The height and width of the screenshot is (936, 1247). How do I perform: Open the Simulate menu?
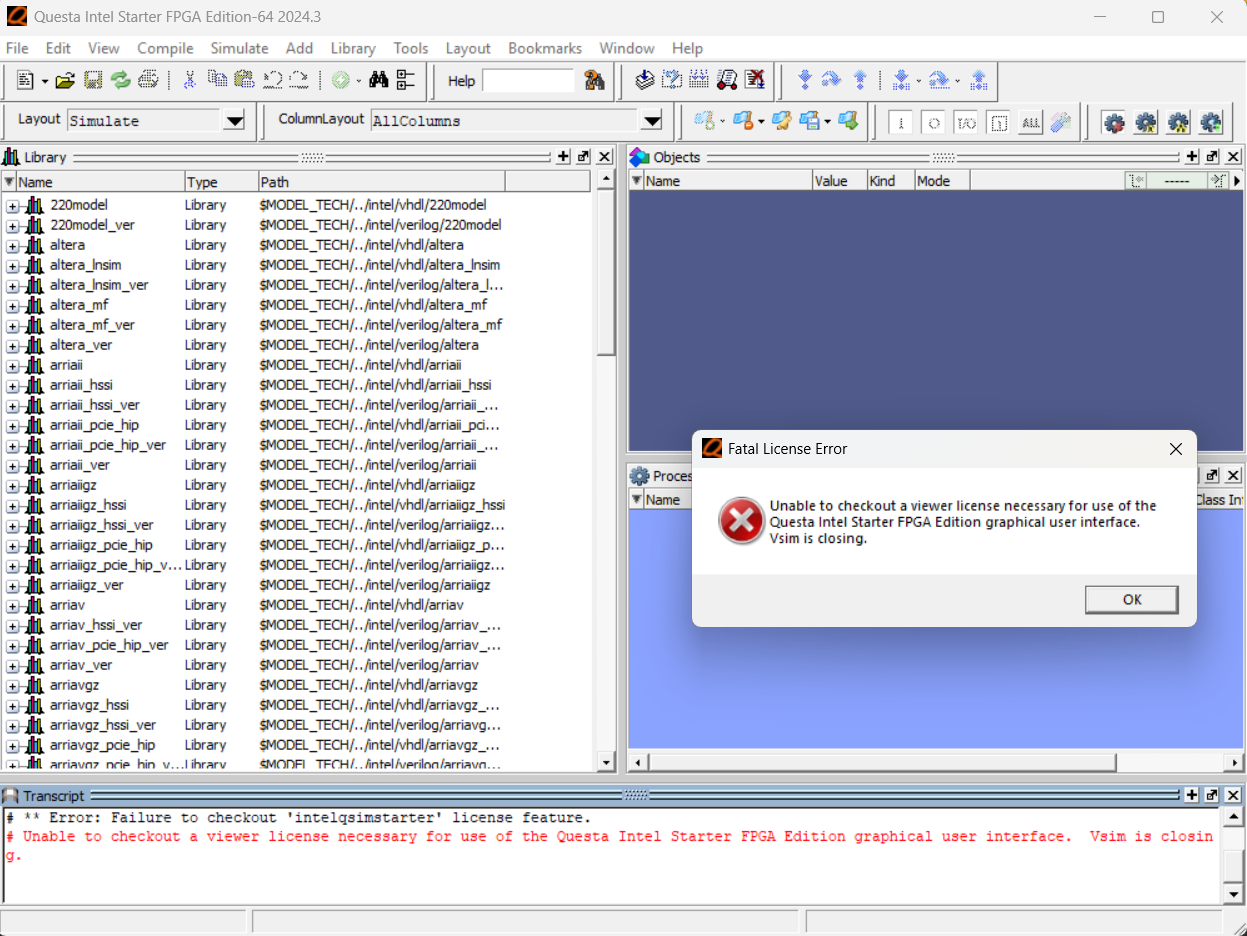click(x=239, y=48)
